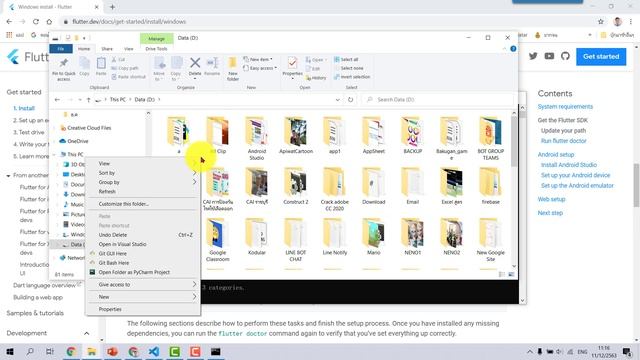
Task: Open the Twitter icon on Flutter site
Action: [x=533, y=56]
